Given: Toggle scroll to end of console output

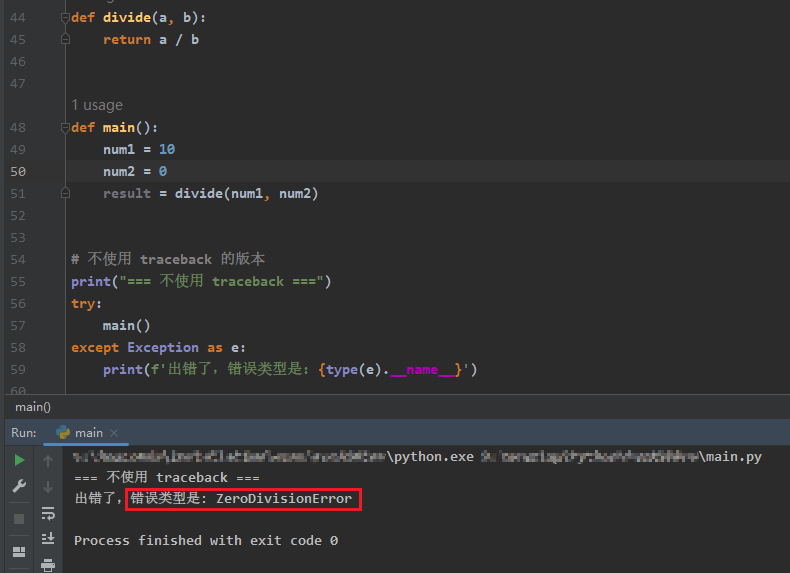Looking at the screenshot, I should tap(48, 538).
